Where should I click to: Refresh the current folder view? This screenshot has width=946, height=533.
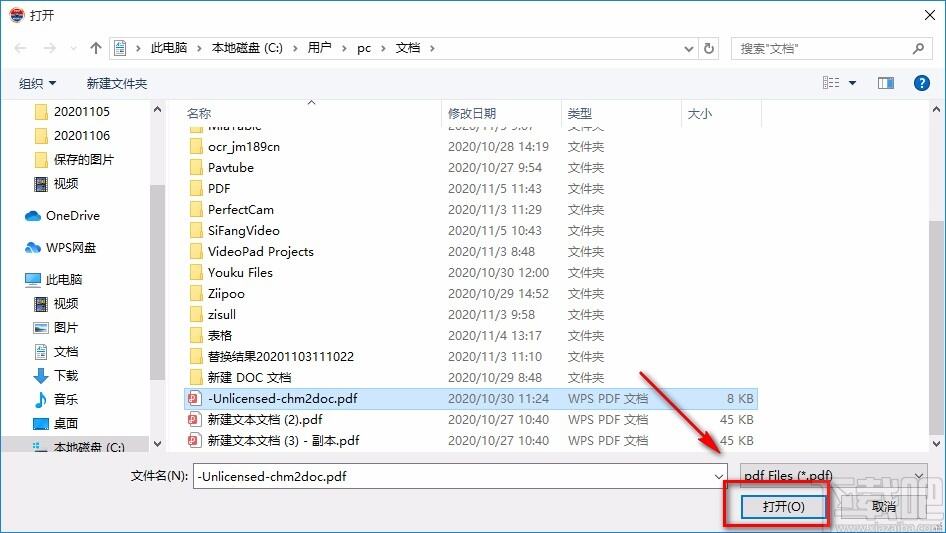tap(710, 48)
